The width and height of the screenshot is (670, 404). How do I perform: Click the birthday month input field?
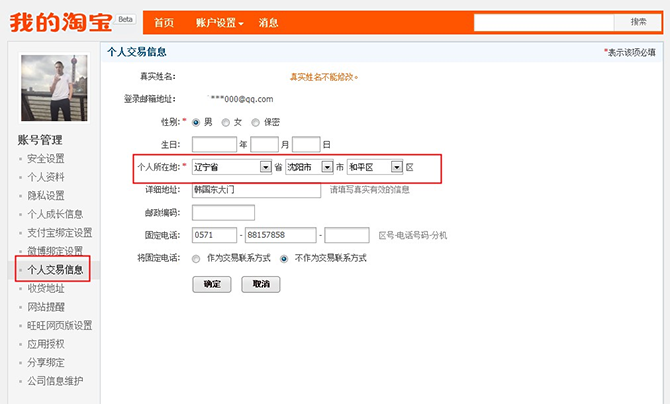coord(264,144)
